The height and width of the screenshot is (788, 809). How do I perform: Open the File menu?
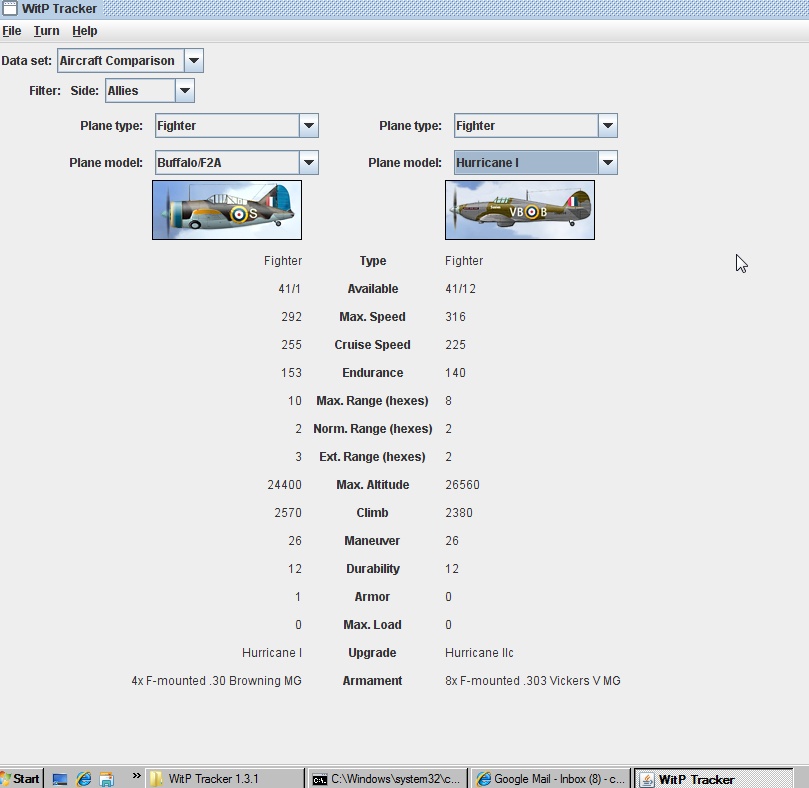tap(11, 31)
